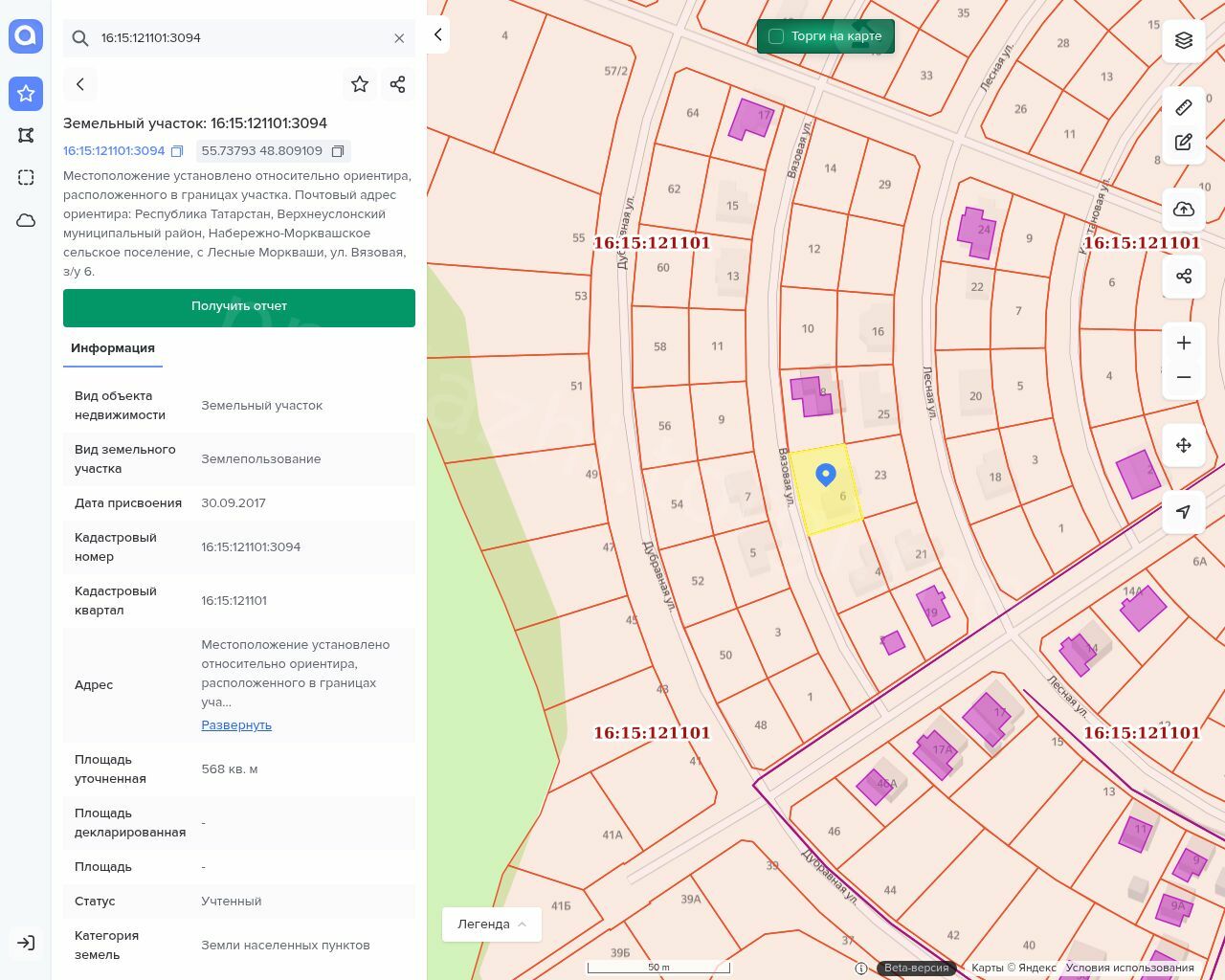Select the edit/draw note tool
Image resolution: width=1225 pixels, height=980 pixels.
[1184, 143]
